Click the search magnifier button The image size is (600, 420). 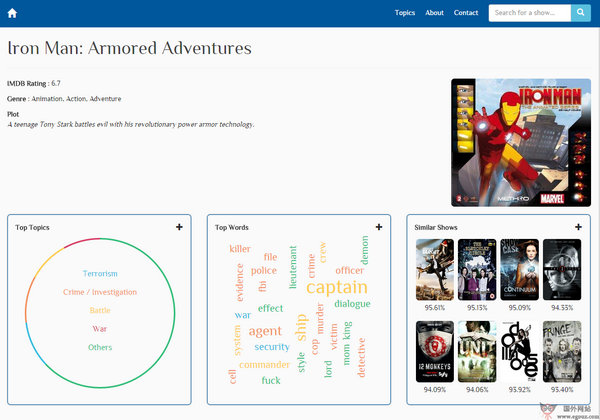tap(580, 13)
